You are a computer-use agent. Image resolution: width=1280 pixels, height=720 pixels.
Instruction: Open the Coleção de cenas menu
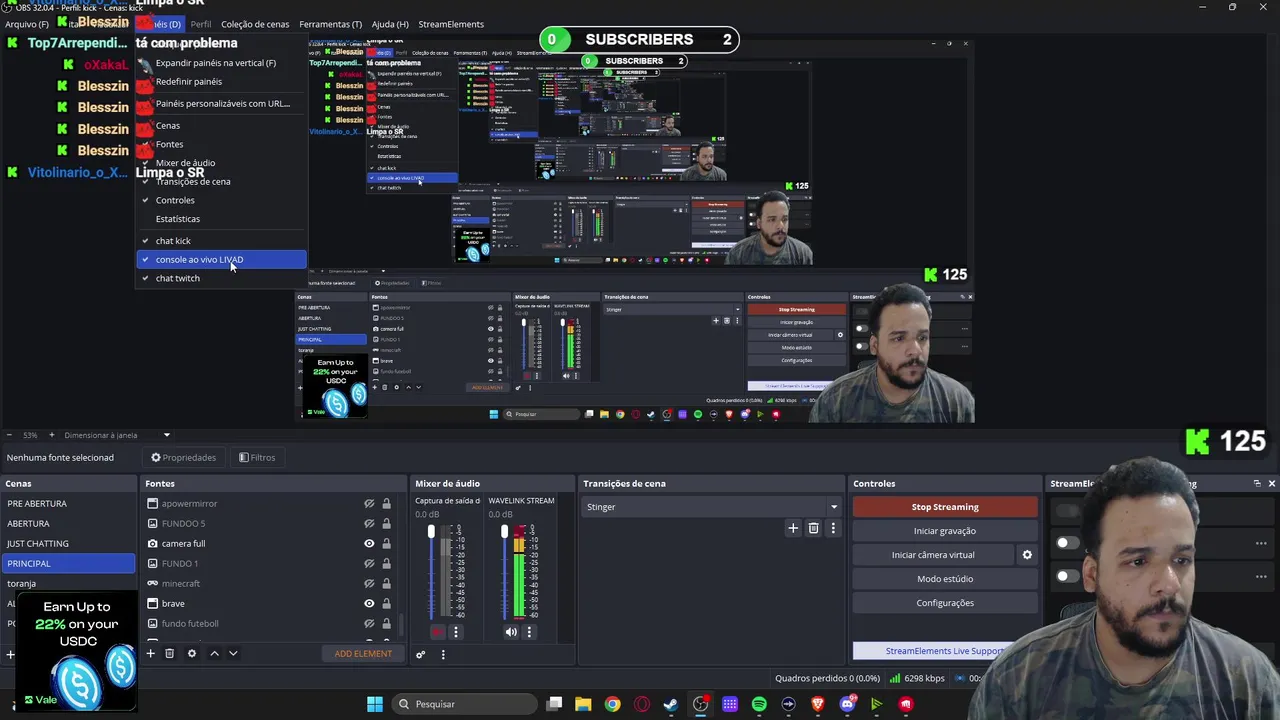(x=255, y=24)
